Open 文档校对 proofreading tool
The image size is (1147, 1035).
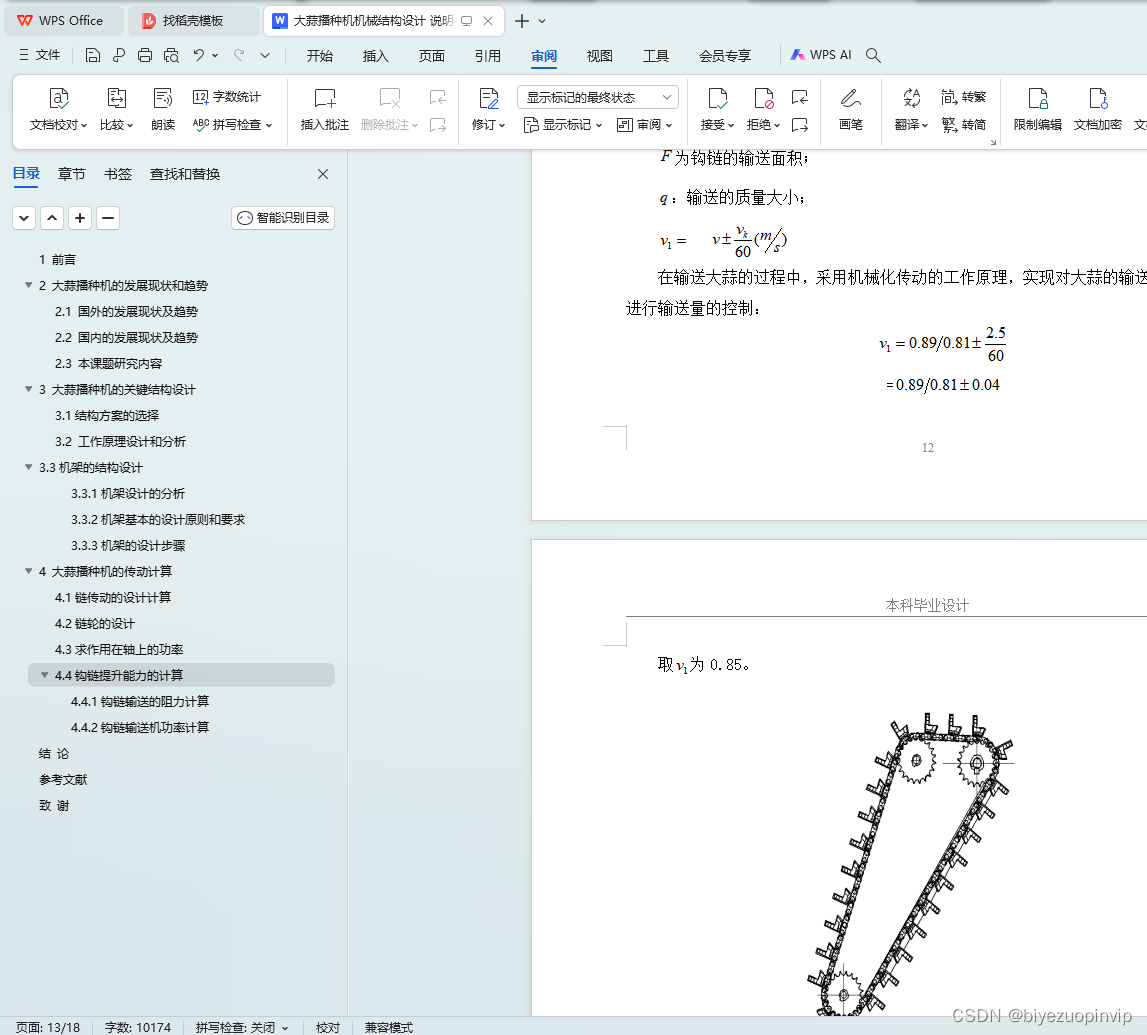tap(59, 110)
